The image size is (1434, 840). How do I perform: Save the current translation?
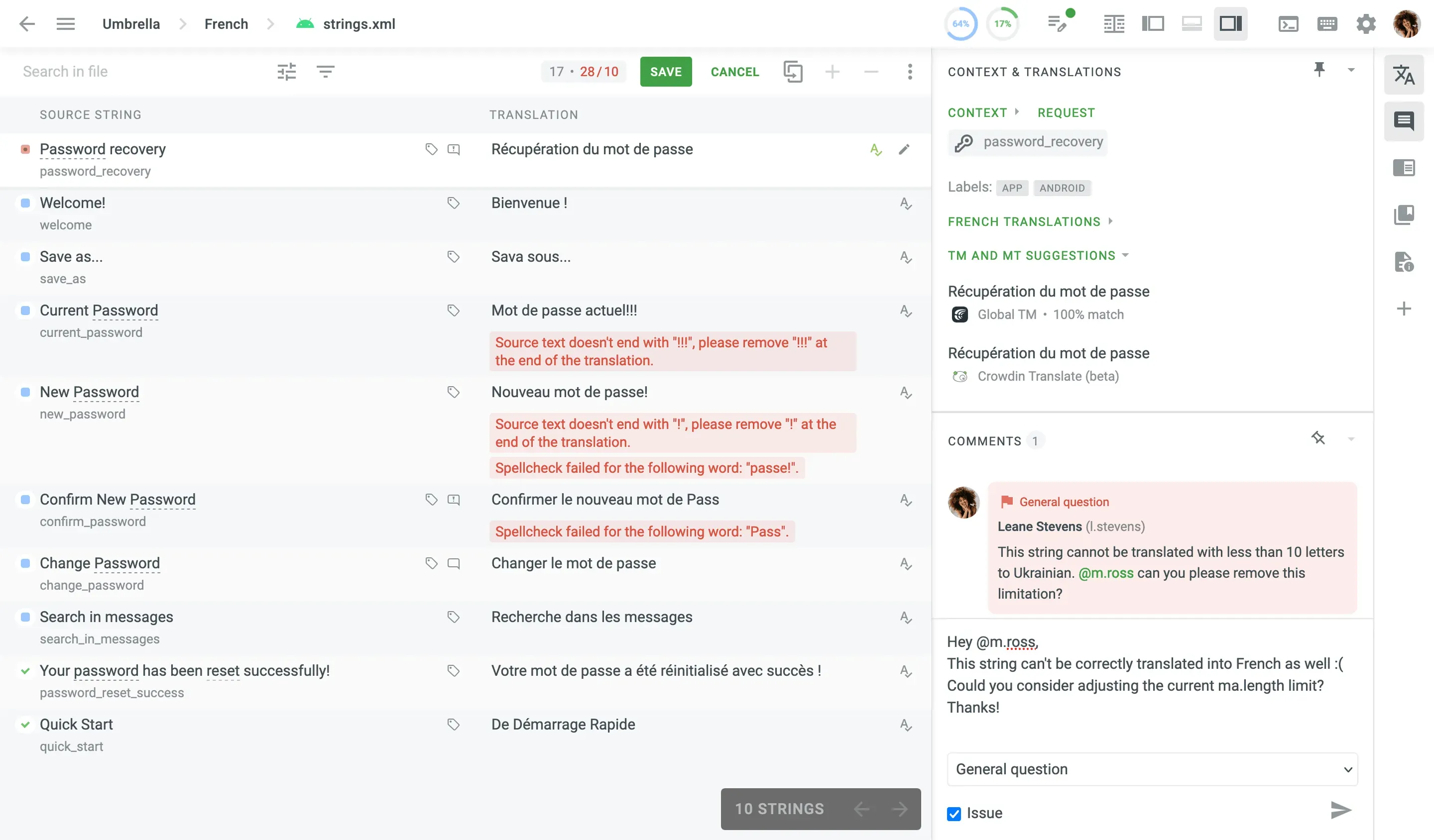tap(666, 72)
